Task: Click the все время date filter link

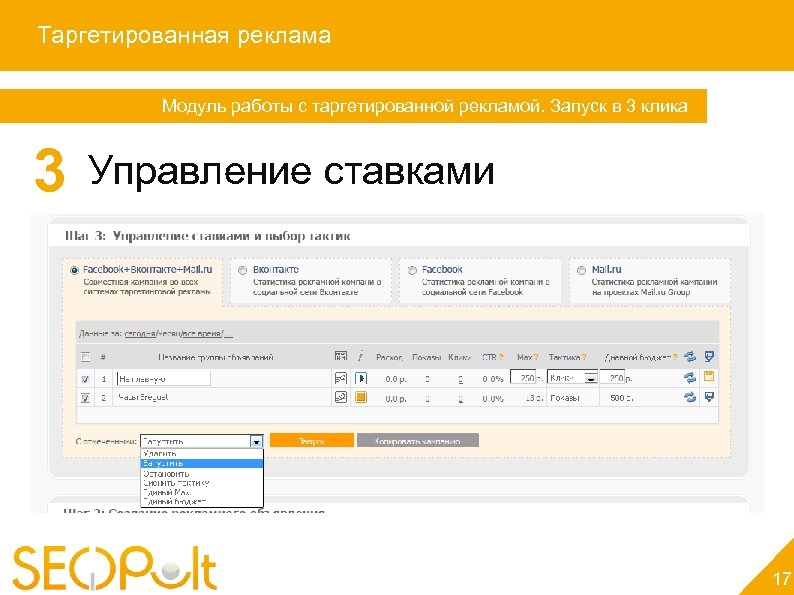Action: click(202, 334)
